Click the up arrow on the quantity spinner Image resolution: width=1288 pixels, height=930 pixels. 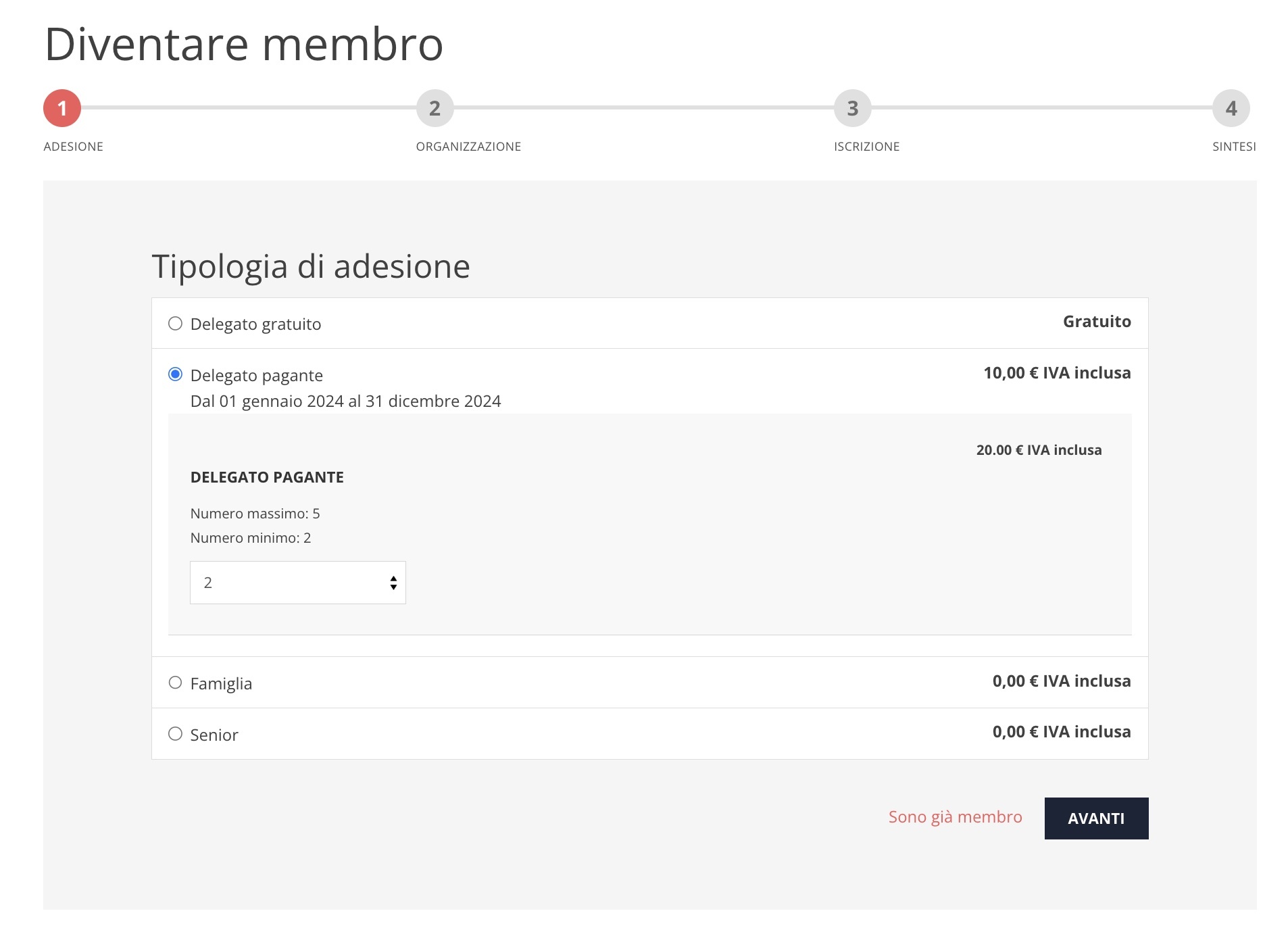[x=394, y=577]
